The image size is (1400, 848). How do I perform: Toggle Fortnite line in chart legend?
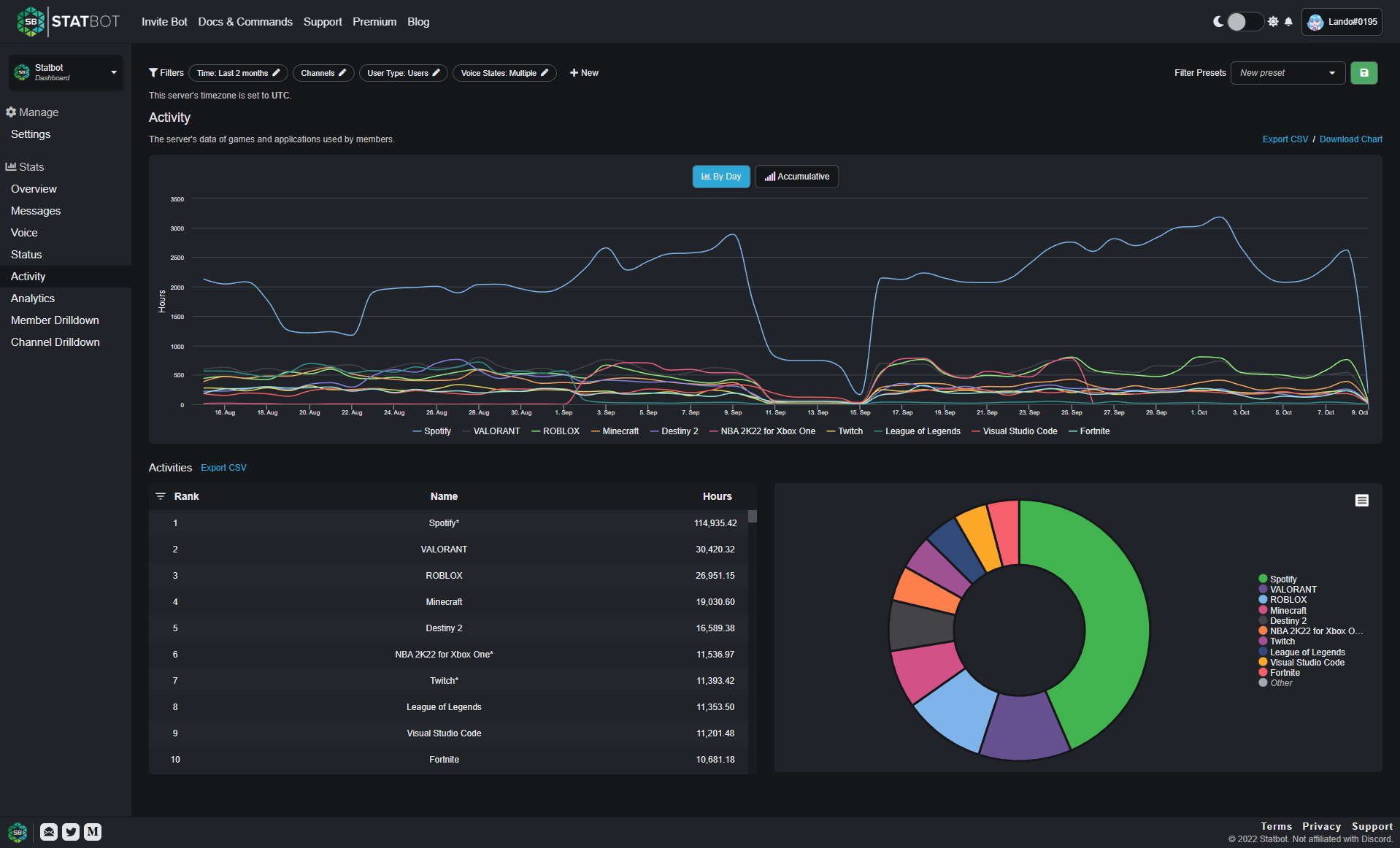click(1089, 431)
